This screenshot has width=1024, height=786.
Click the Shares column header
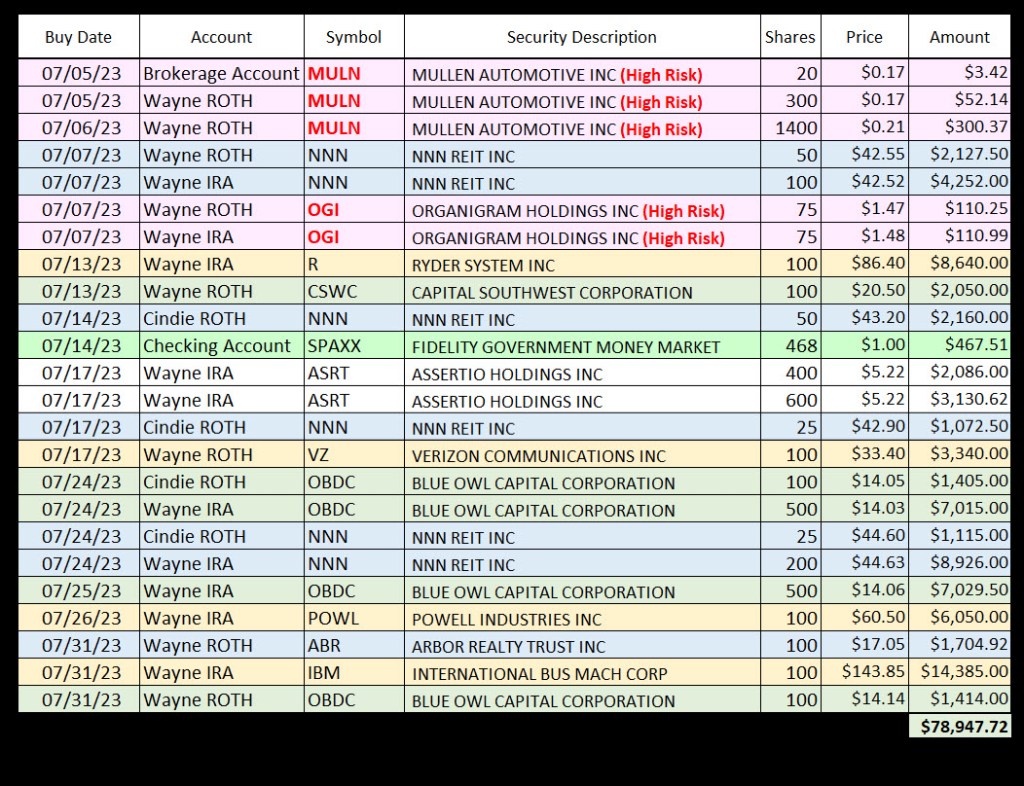(790, 37)
